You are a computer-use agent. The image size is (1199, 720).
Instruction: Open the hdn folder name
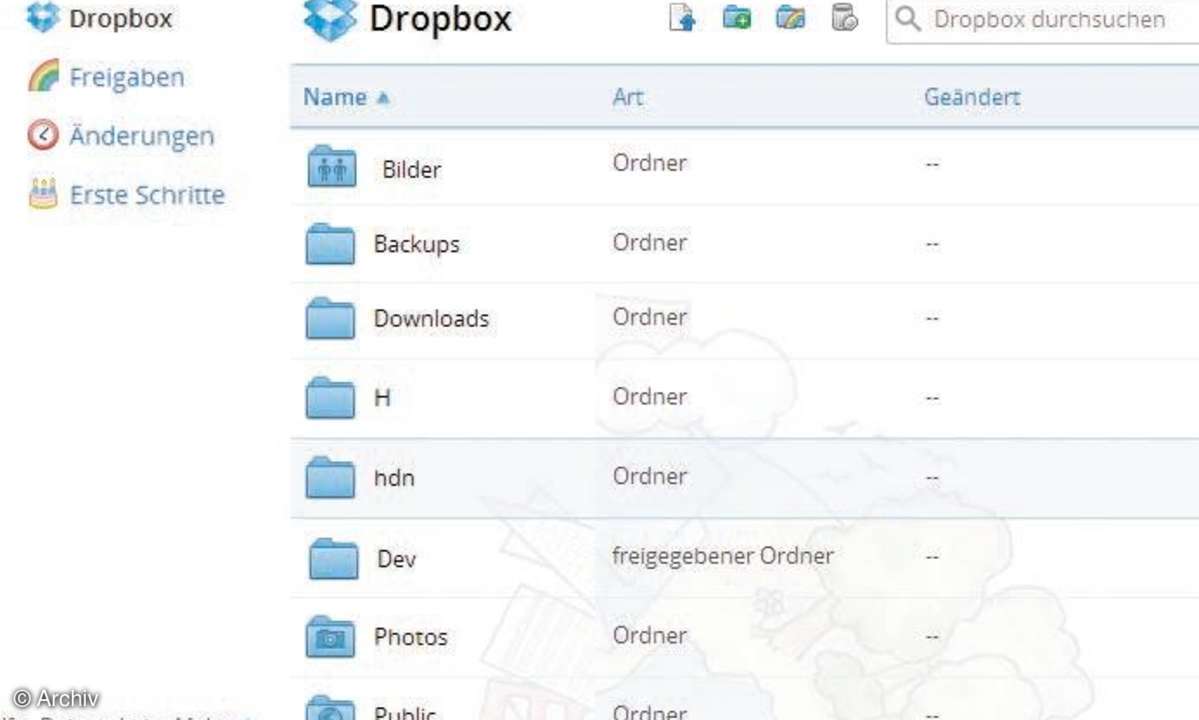(394, 478)
